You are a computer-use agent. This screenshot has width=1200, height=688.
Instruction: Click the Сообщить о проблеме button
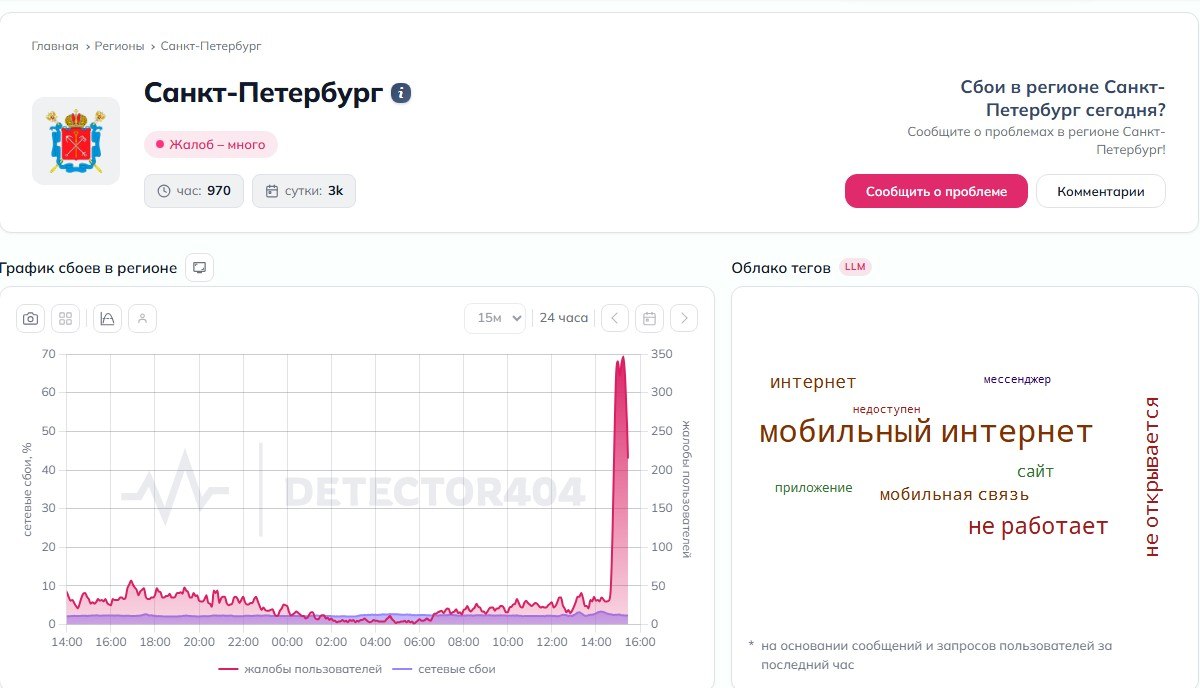936,191
